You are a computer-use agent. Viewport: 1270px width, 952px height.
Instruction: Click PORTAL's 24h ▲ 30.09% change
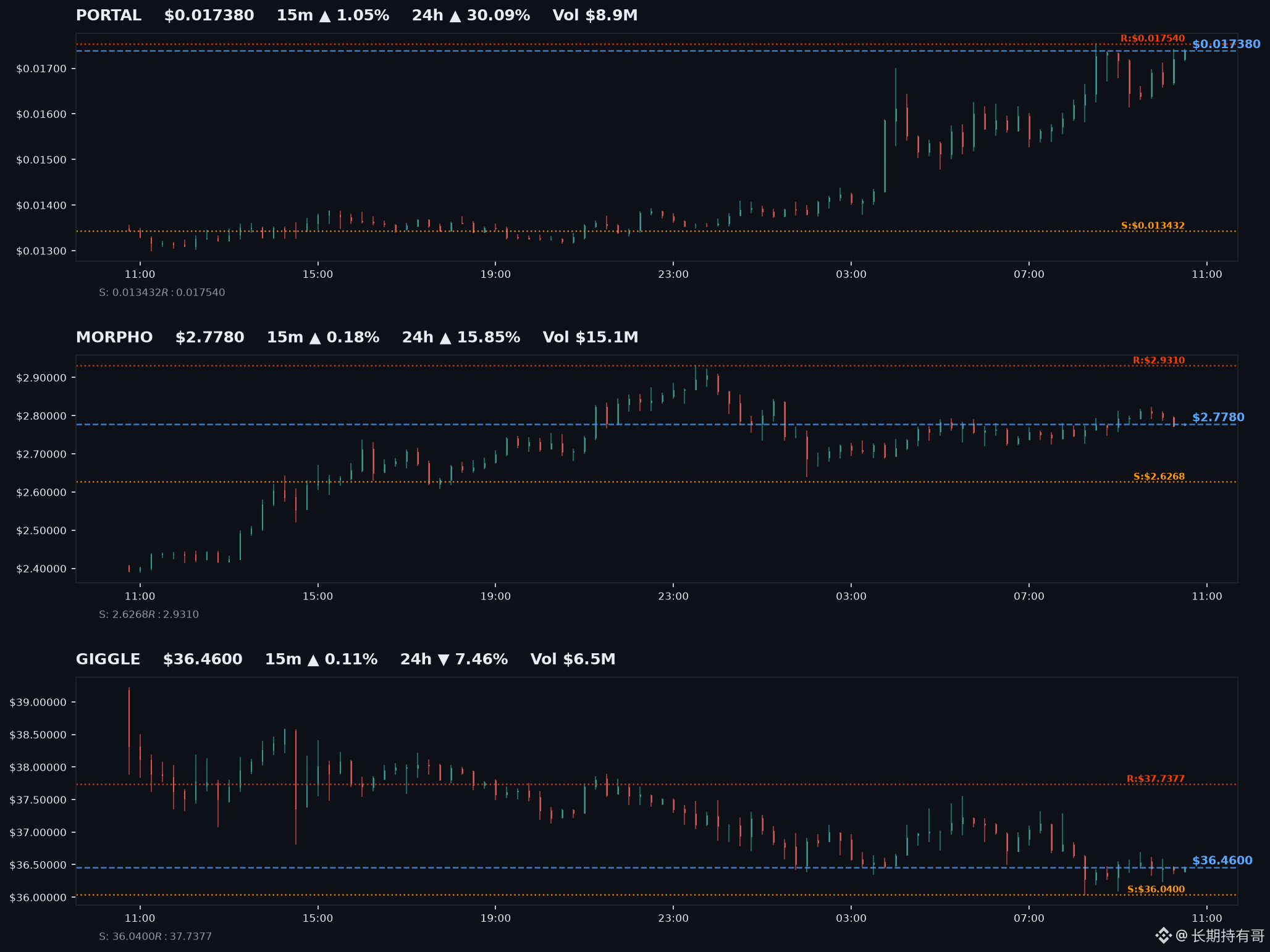pyautogui.click(x=471, y=15)
